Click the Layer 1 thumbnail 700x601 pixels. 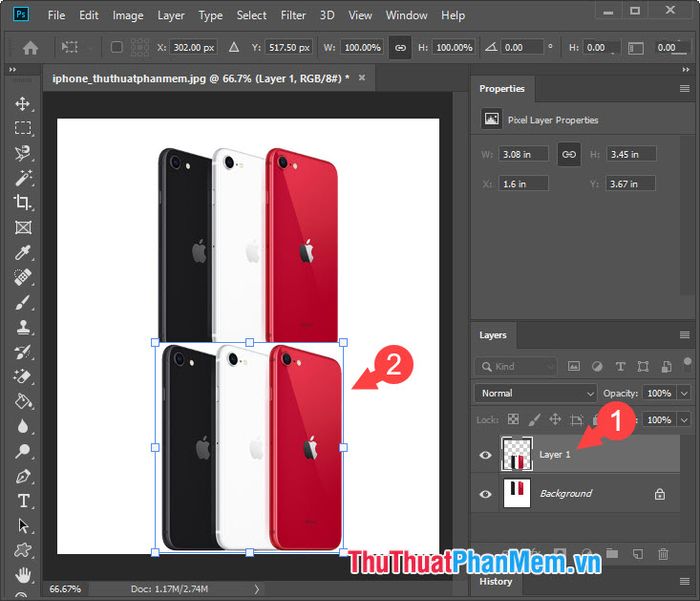click(517, 454)
